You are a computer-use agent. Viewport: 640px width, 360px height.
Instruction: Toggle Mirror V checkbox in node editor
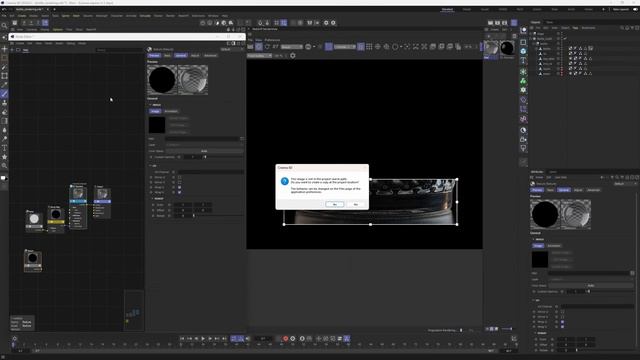(x=180, y=182)
